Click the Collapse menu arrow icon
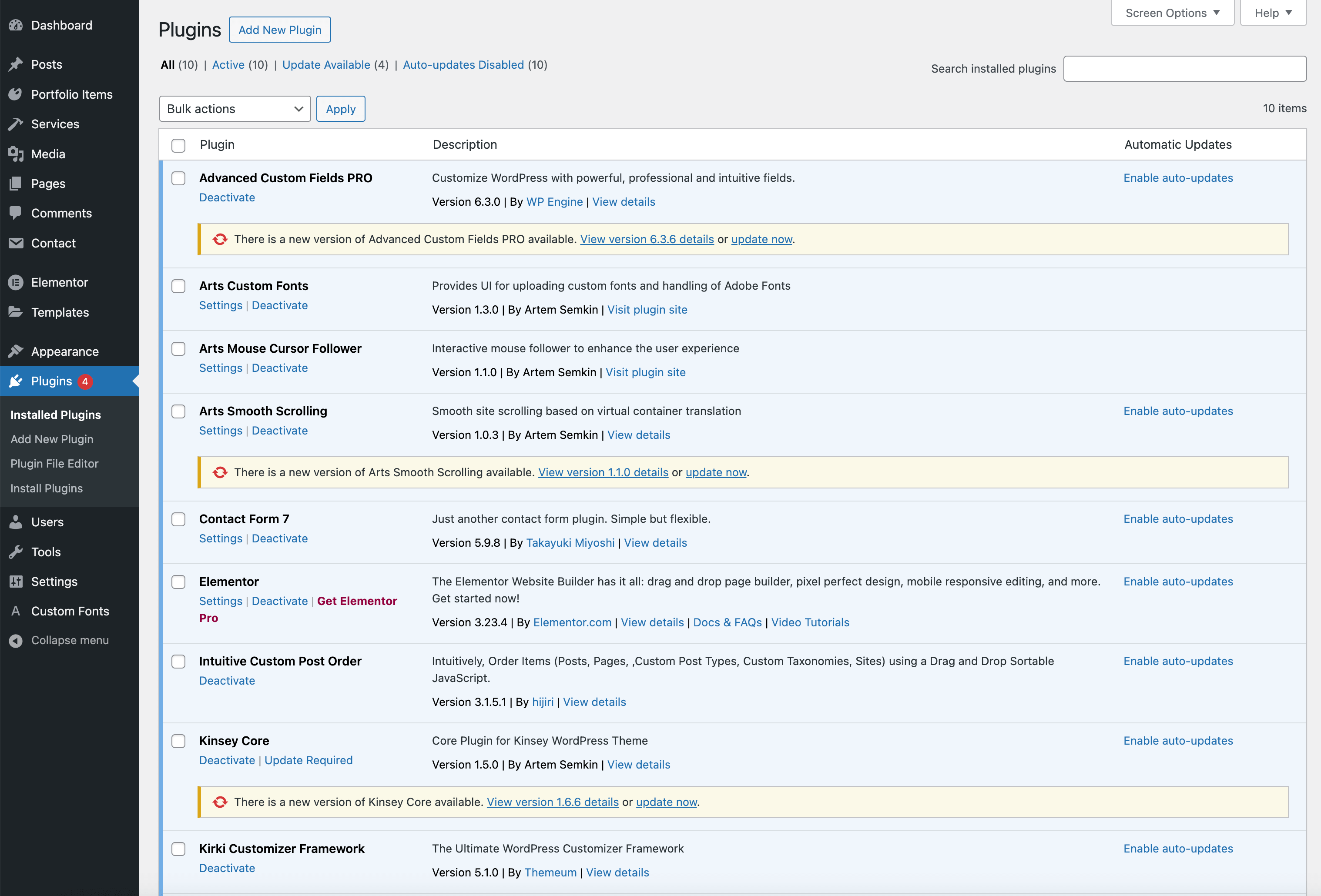The width and height of the screenshot is (1321, 896). click(16, 640)
